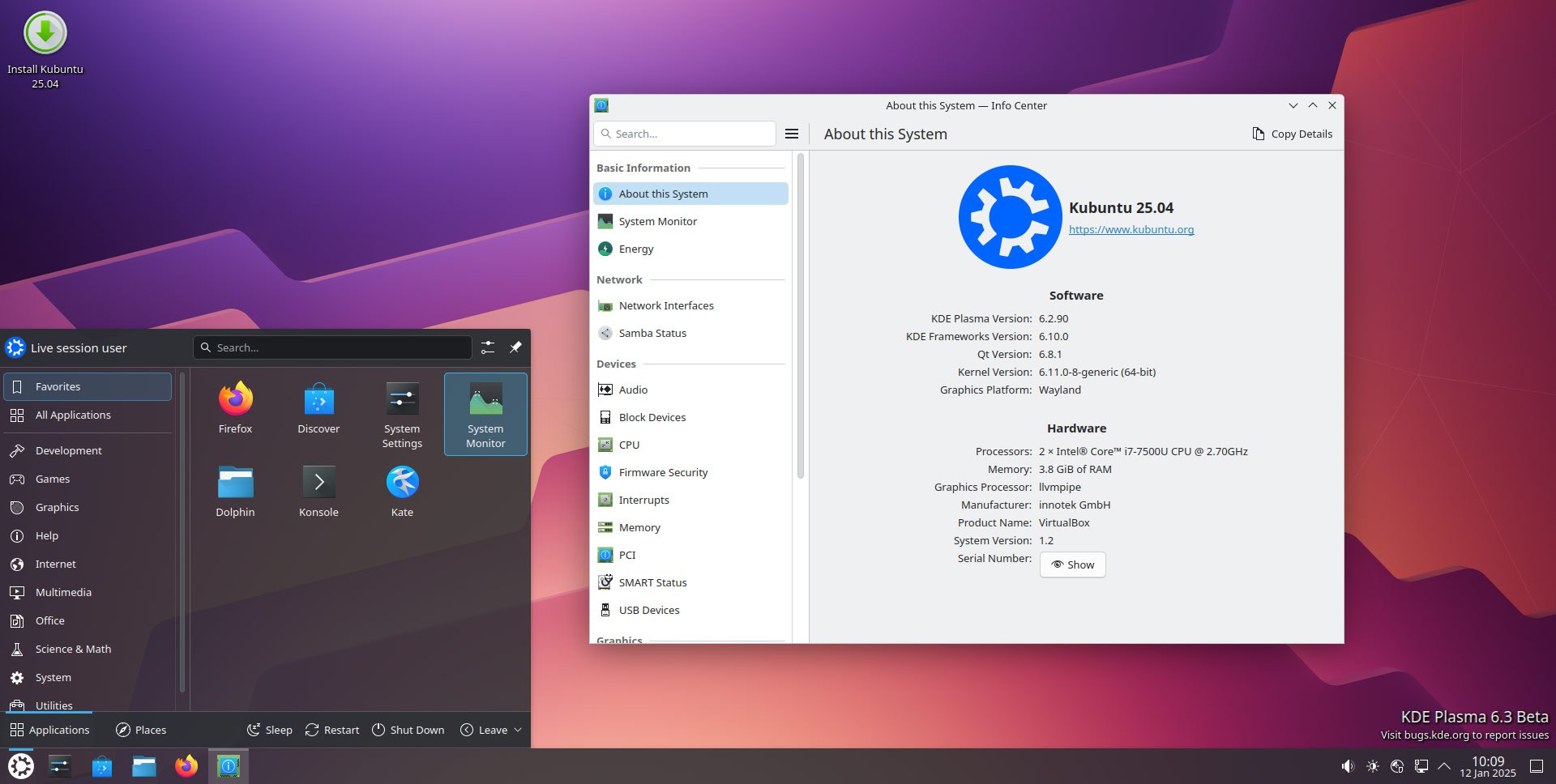Viewport: 1556px width, 784px height.
Task: Click the Info Center sidebar scrollbar
Action: tap(800, 316)
